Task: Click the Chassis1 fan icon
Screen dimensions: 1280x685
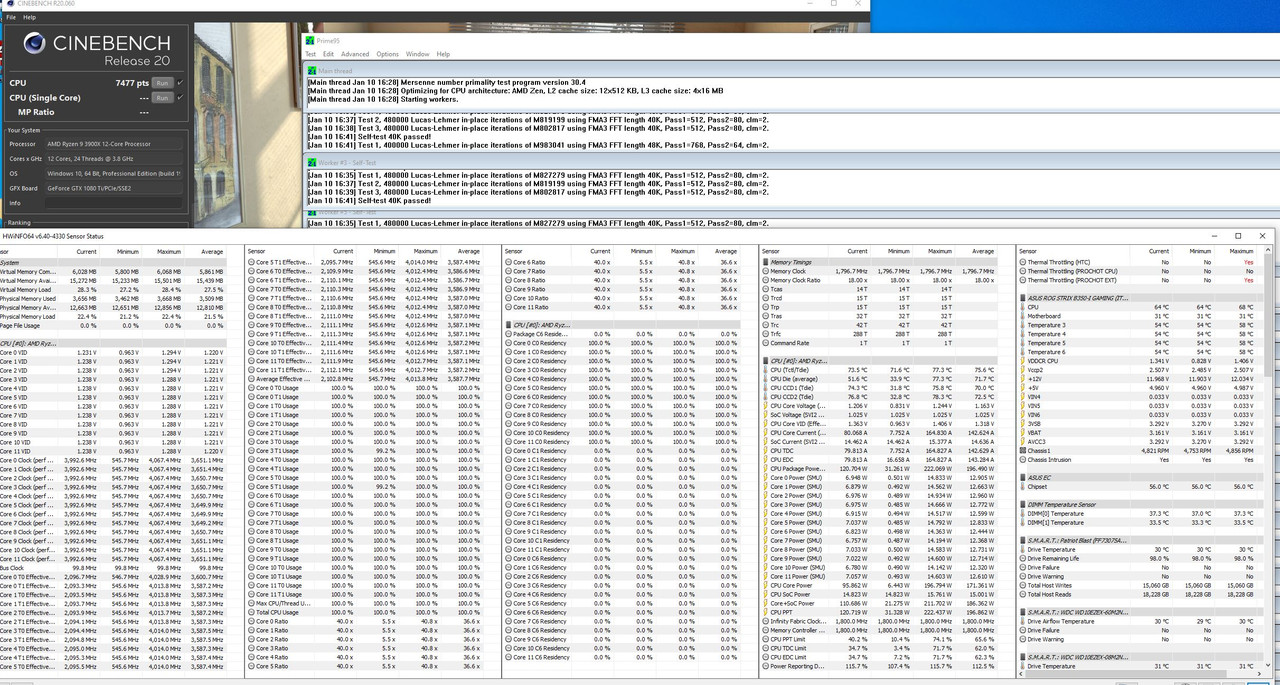Action: (1023, 450)
